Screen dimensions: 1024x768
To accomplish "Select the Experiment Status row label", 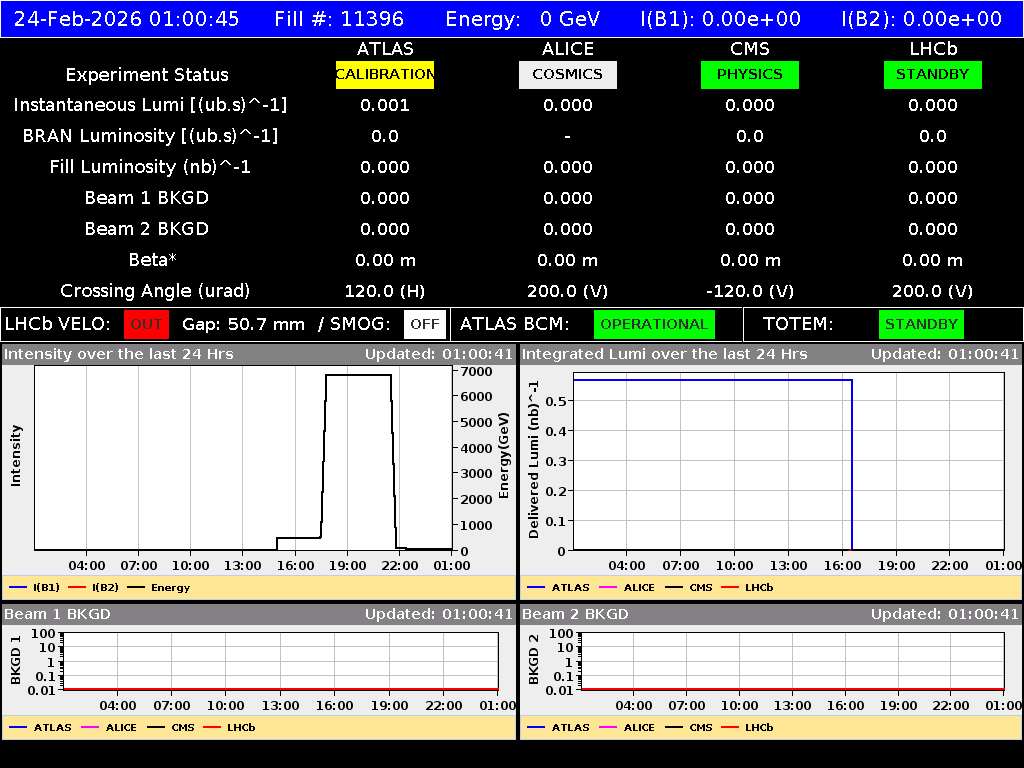I will (146, 74).
